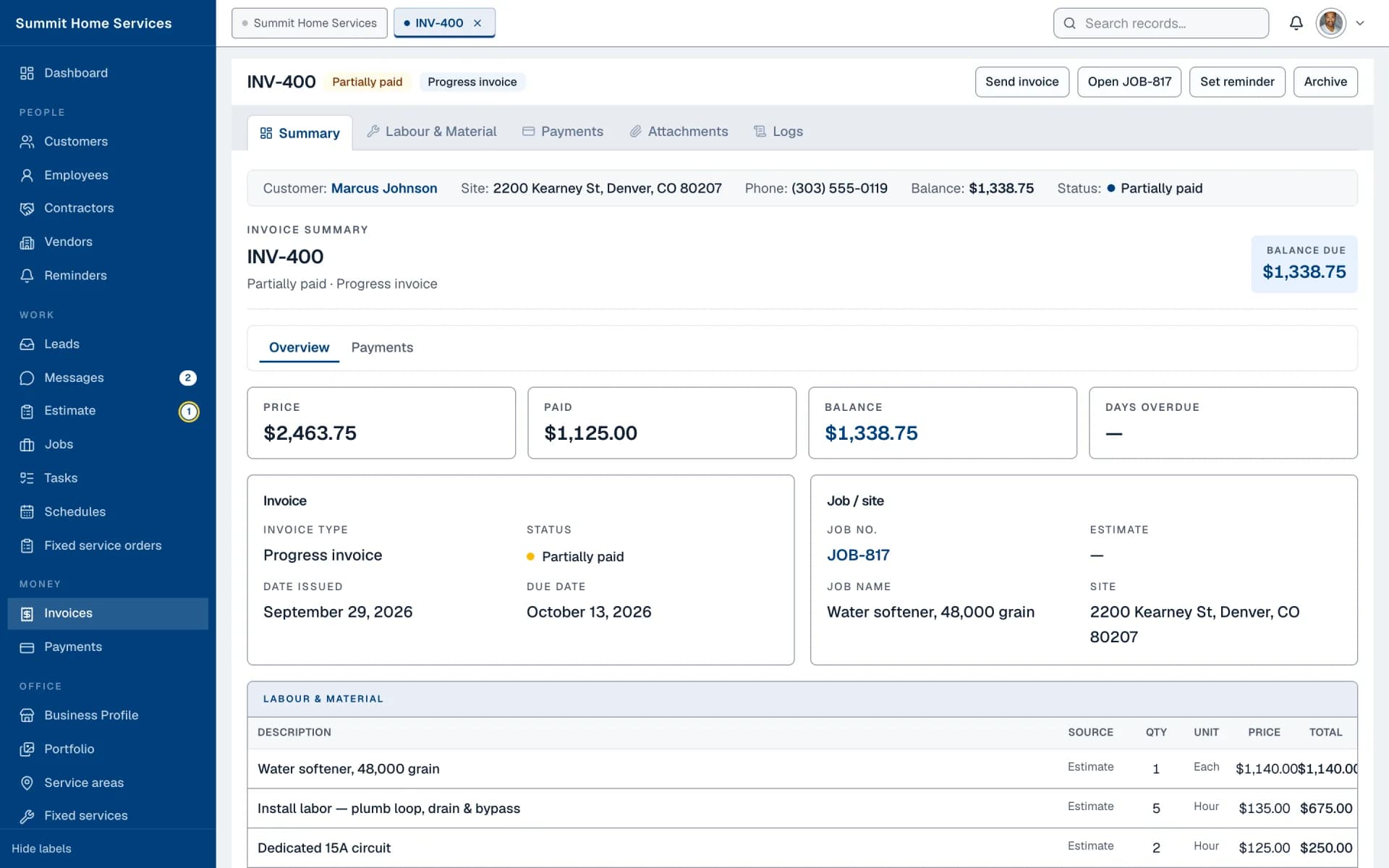Archive this invoice
The height and width of the screenshot is (868, 1389).
point(1325,82)
